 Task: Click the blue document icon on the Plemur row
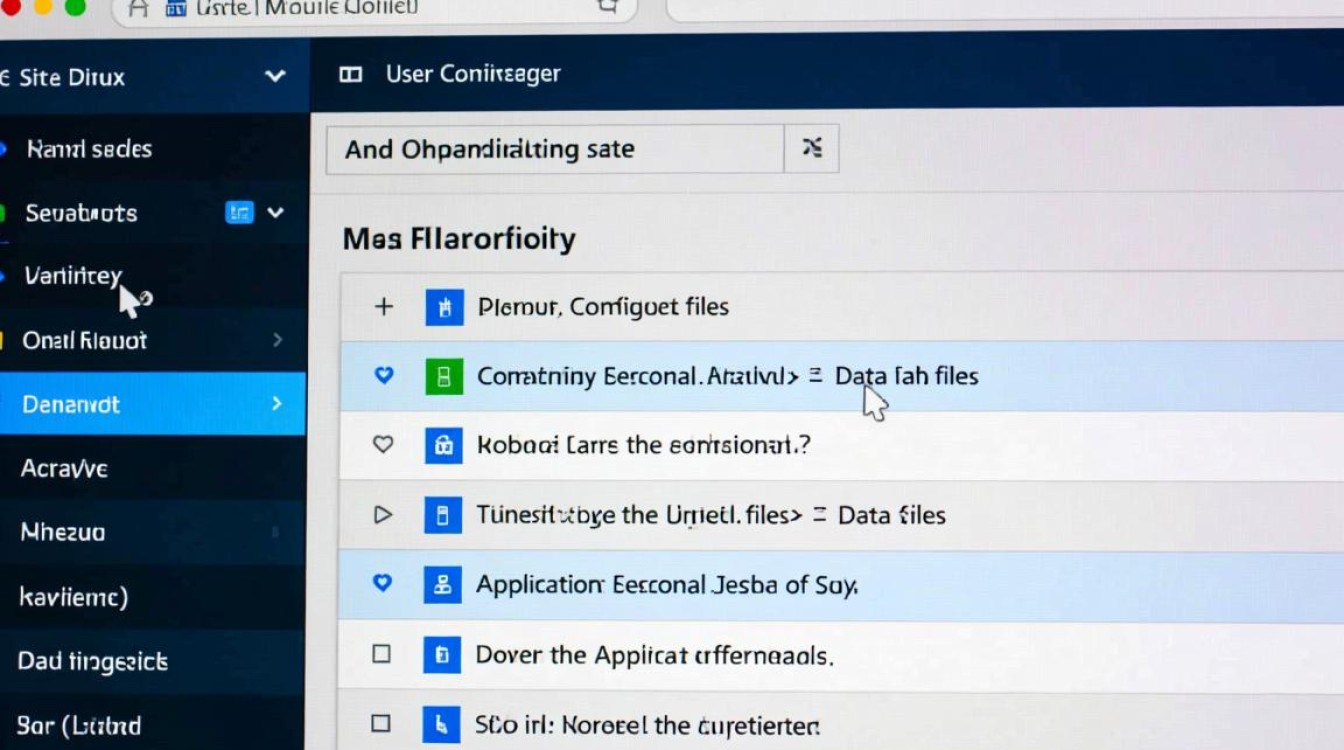coord(444,307)
